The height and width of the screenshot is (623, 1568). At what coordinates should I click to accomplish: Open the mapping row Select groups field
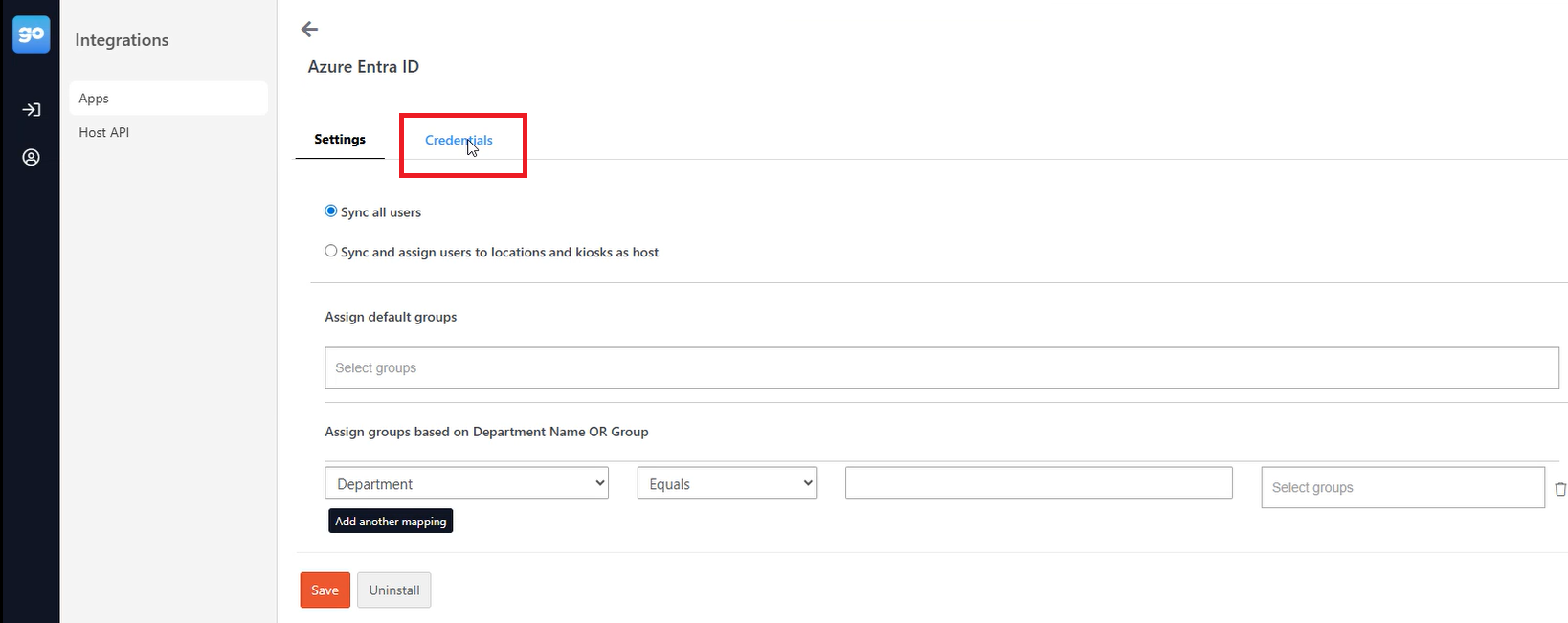pyautogui.click(x=1403, y=487)
